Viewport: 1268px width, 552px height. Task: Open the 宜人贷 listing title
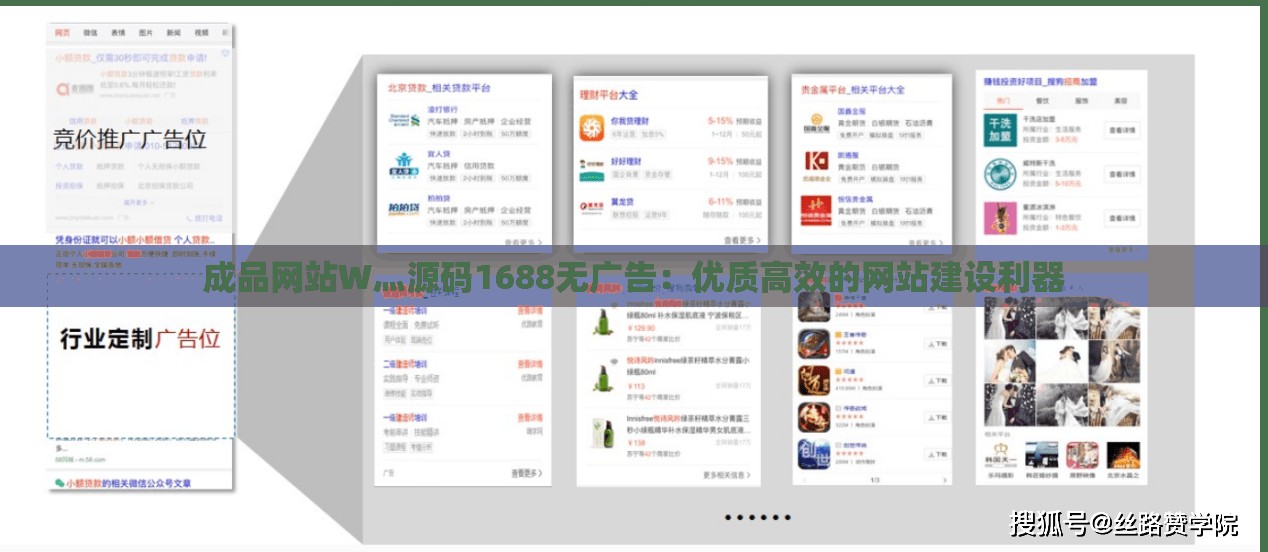[x=438, y=154]
